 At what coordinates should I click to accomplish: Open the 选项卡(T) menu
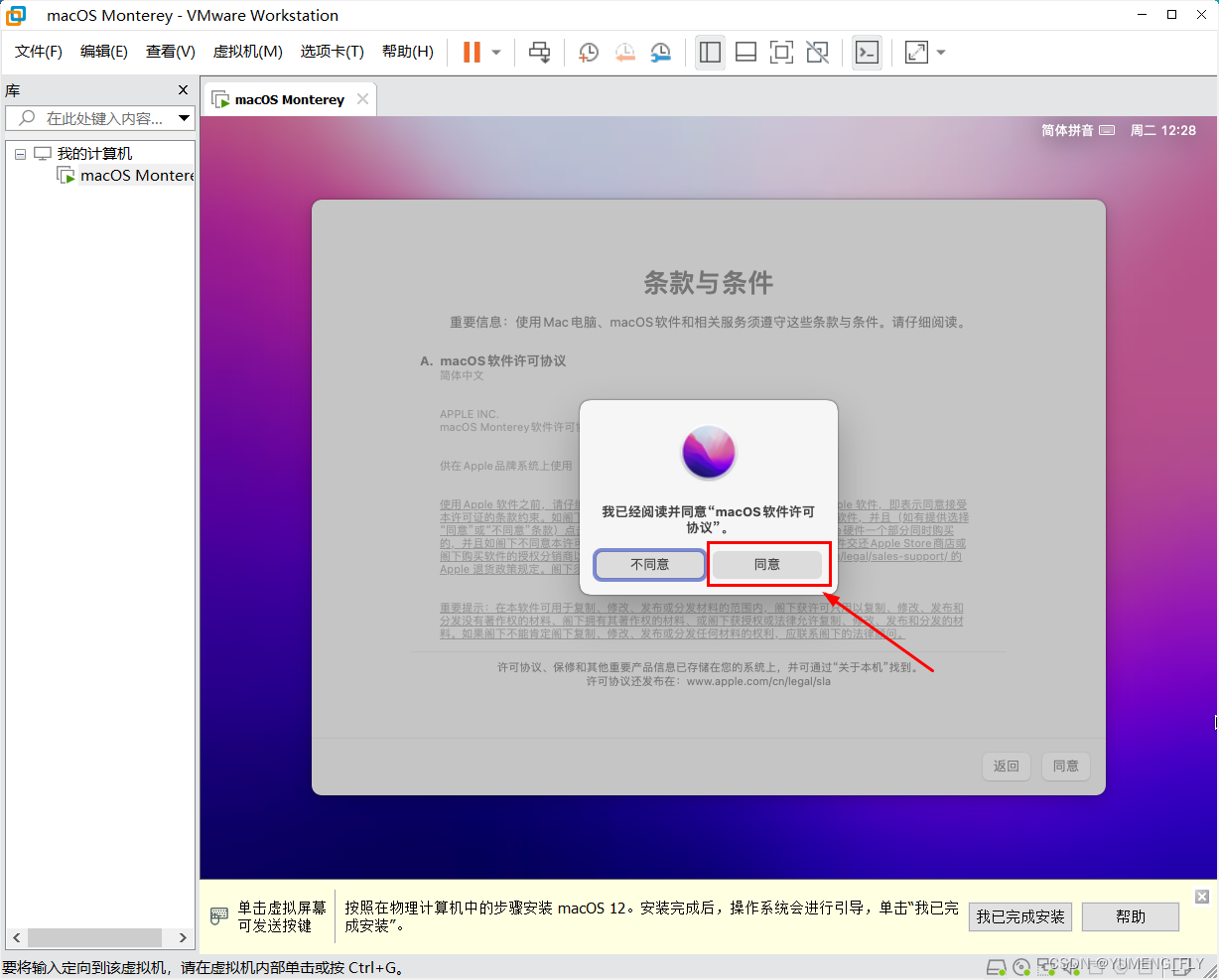pyautogui.click(x=333, y=52)
